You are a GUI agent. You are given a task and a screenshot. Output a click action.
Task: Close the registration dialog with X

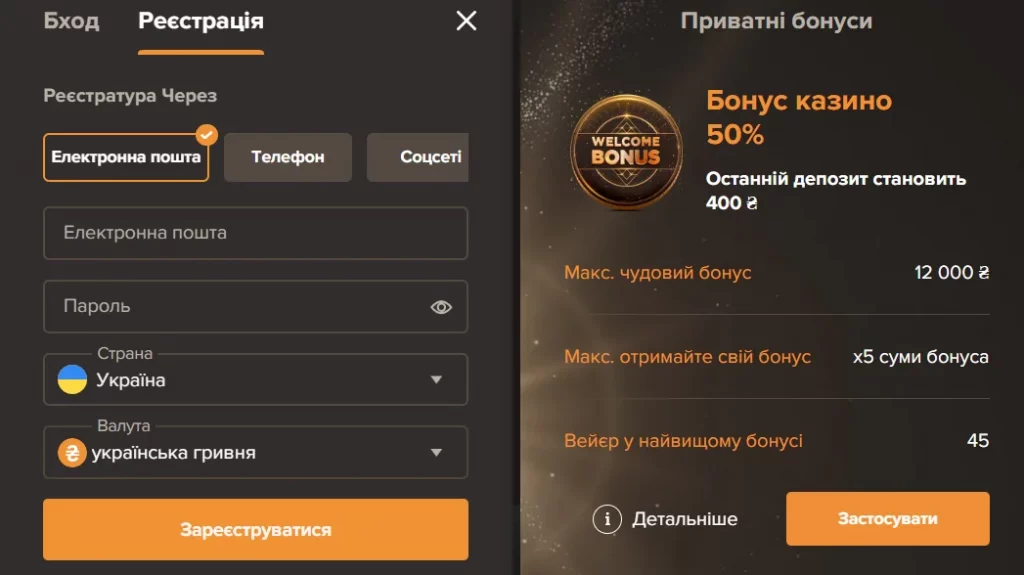[466, 21]
